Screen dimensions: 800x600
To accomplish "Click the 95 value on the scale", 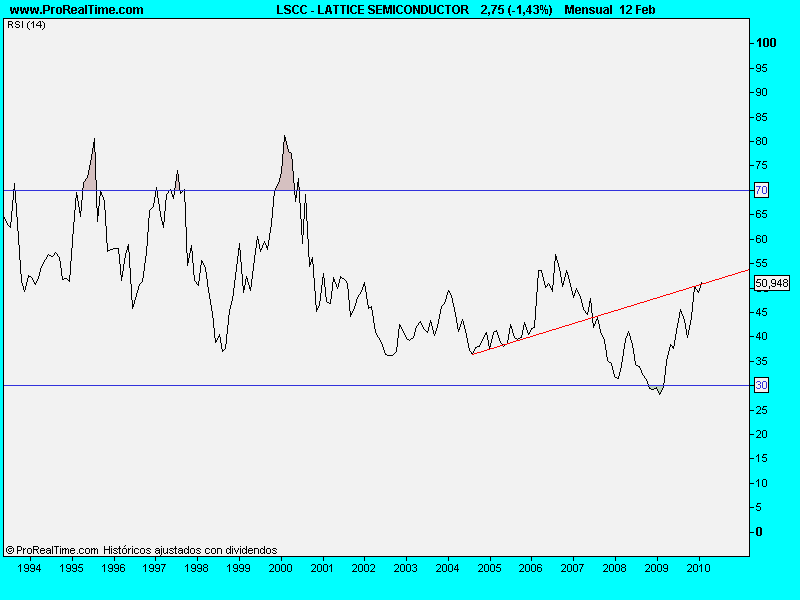I will point(761,68).
